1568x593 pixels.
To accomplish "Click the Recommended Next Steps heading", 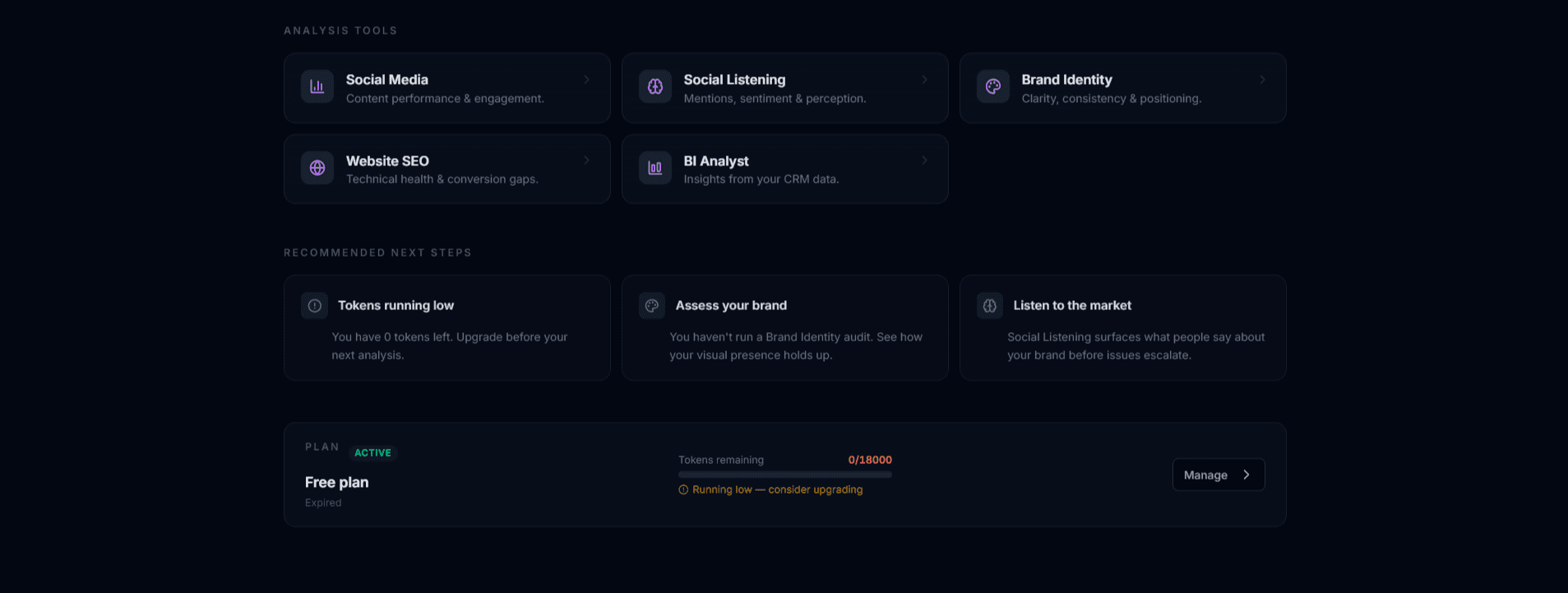I will 377,252.
